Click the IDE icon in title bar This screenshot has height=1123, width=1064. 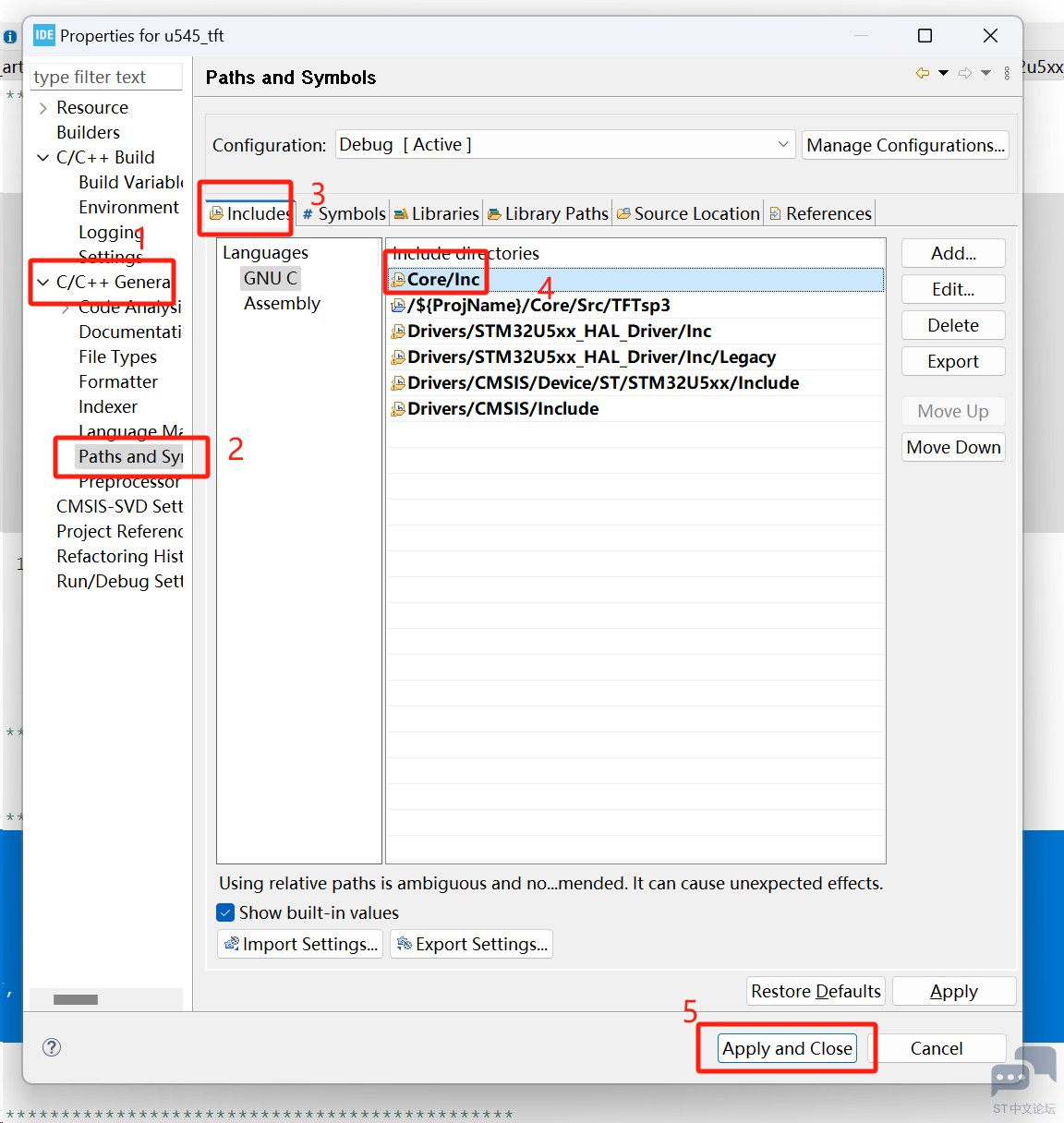[44, 35]
